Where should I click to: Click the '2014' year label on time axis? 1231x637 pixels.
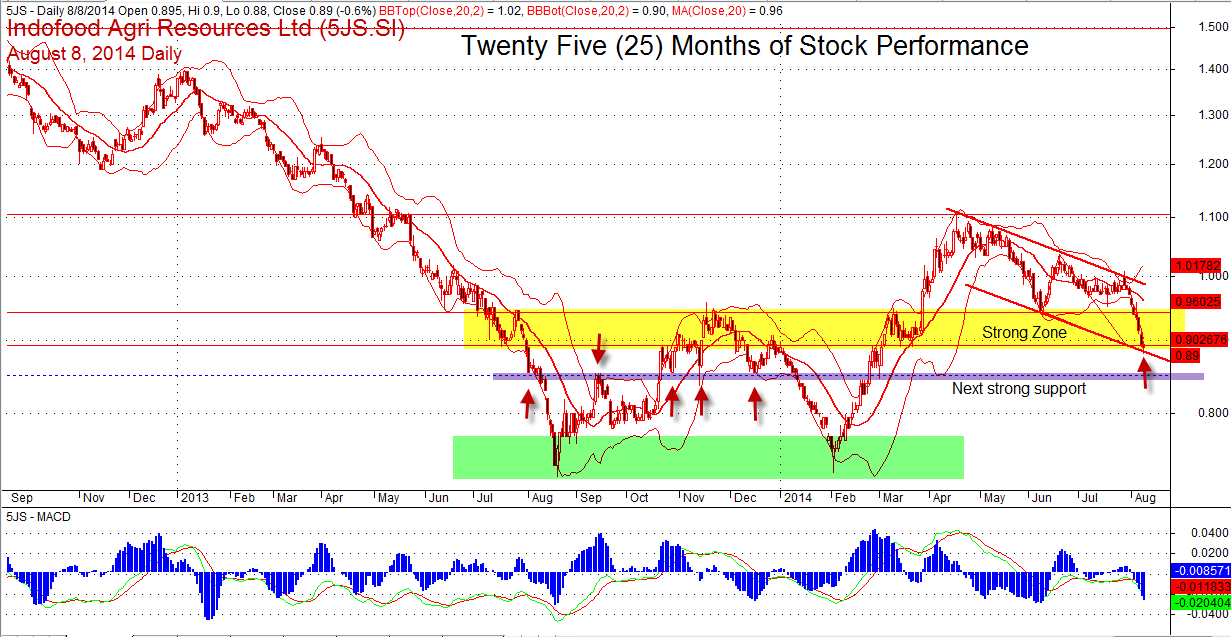799,496
